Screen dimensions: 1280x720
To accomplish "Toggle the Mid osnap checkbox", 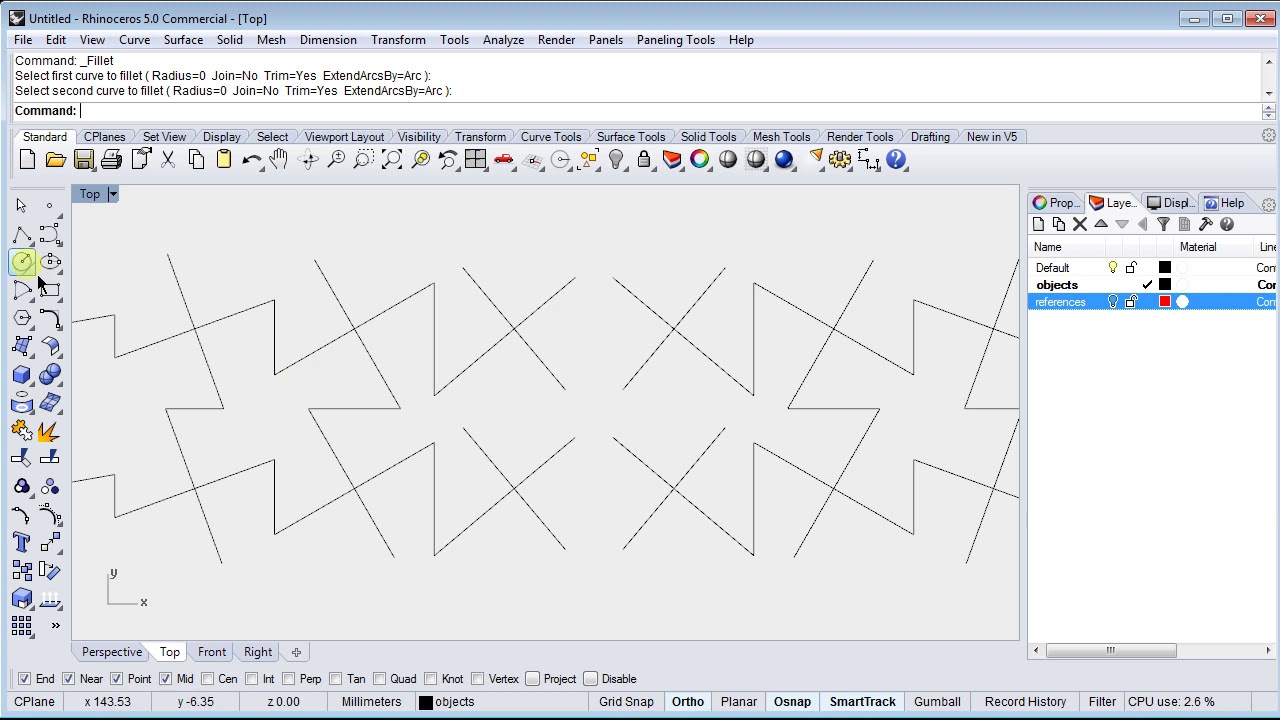I will 164,679.
